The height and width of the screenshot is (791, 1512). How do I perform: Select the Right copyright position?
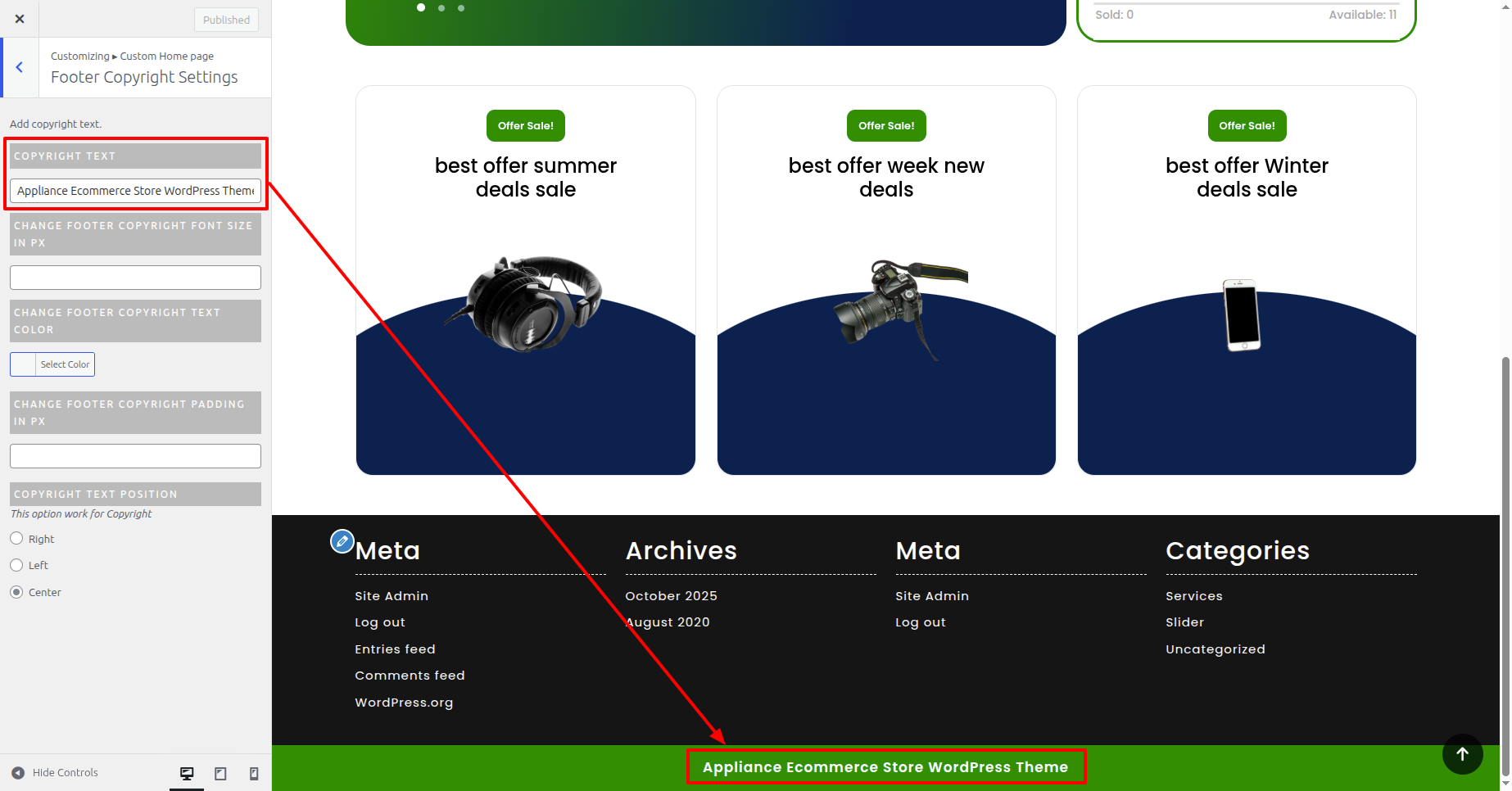point(16,539)
